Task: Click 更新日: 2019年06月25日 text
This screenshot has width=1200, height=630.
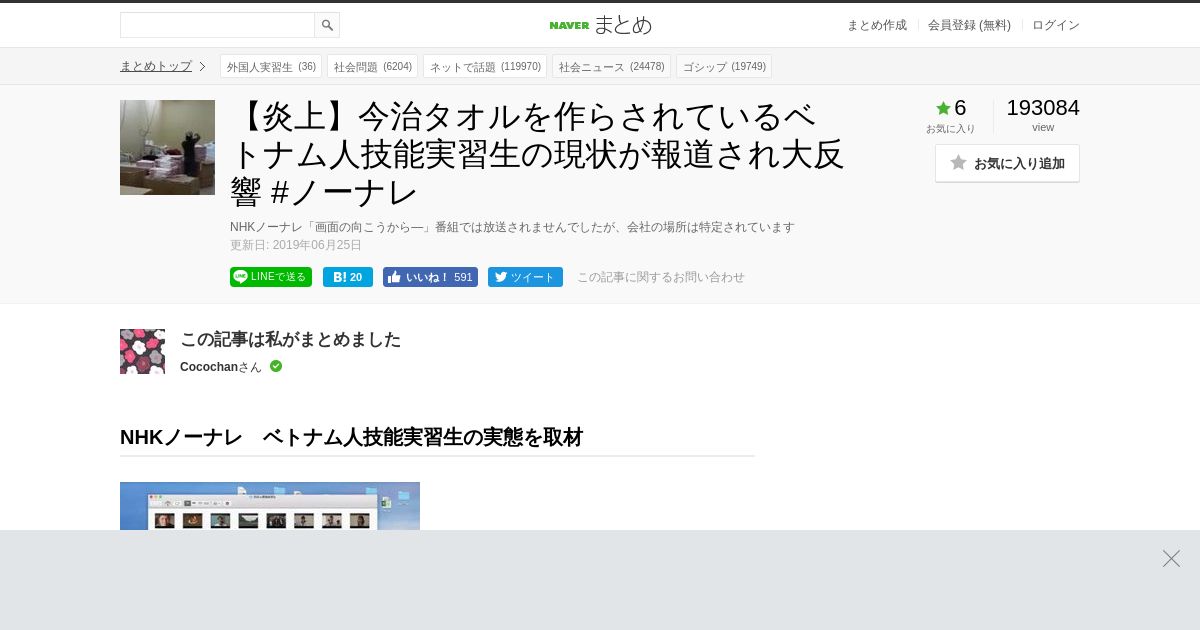Action: [x=296, y=245]
